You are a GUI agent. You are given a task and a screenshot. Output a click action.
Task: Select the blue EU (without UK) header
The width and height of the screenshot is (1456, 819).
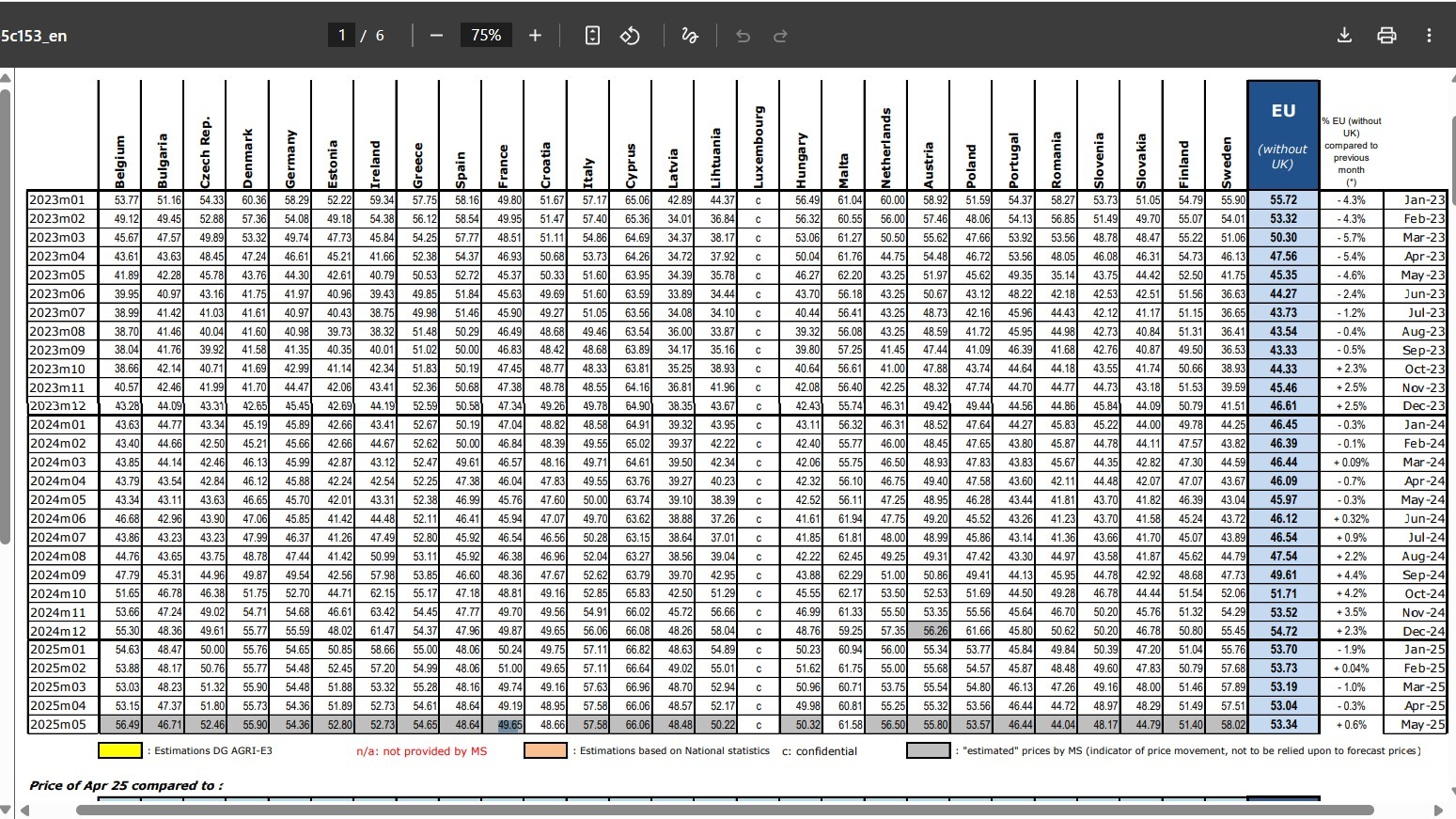(x=1283, y=135)
